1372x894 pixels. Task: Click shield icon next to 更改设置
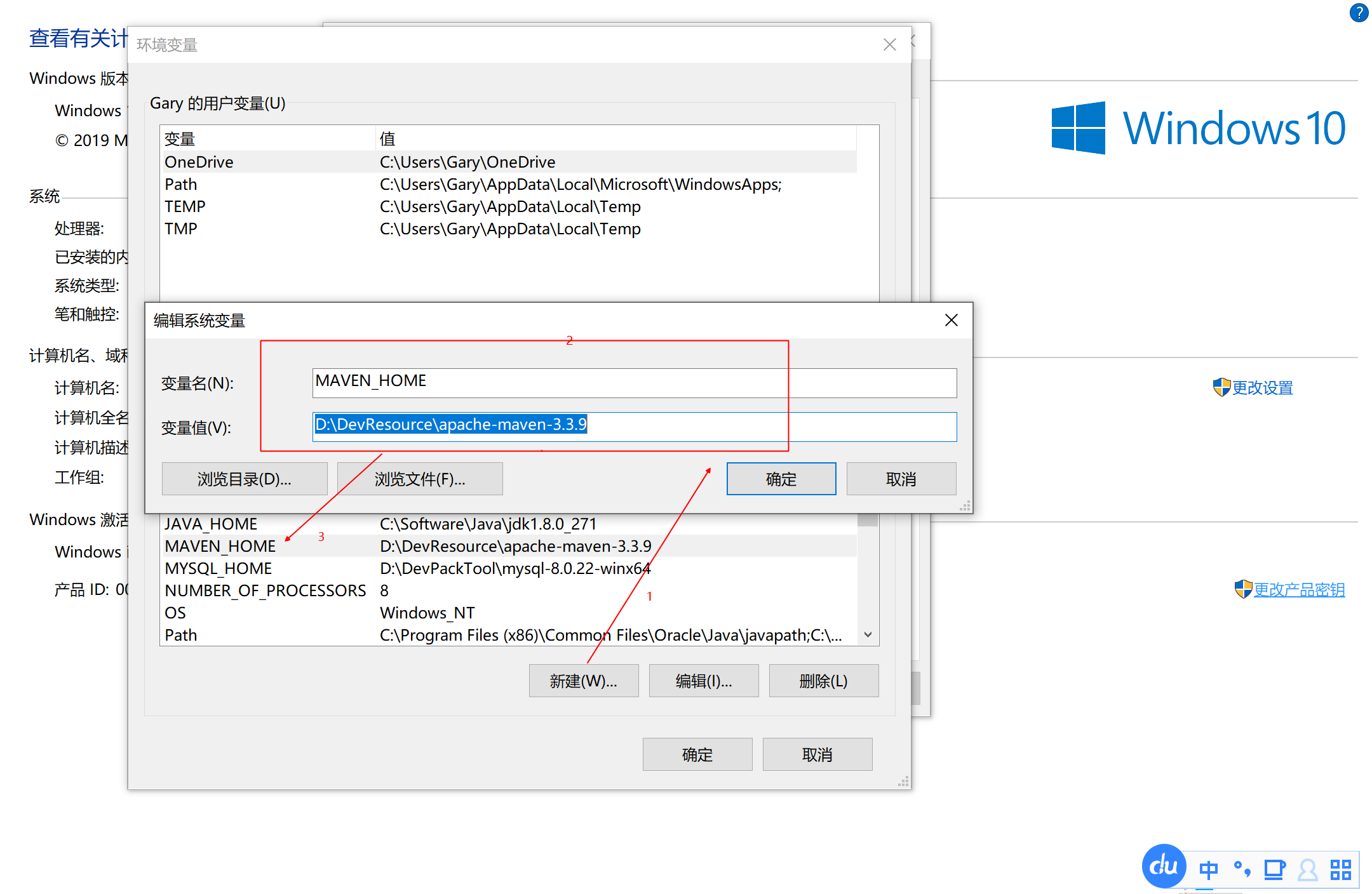click(1221, 387)
